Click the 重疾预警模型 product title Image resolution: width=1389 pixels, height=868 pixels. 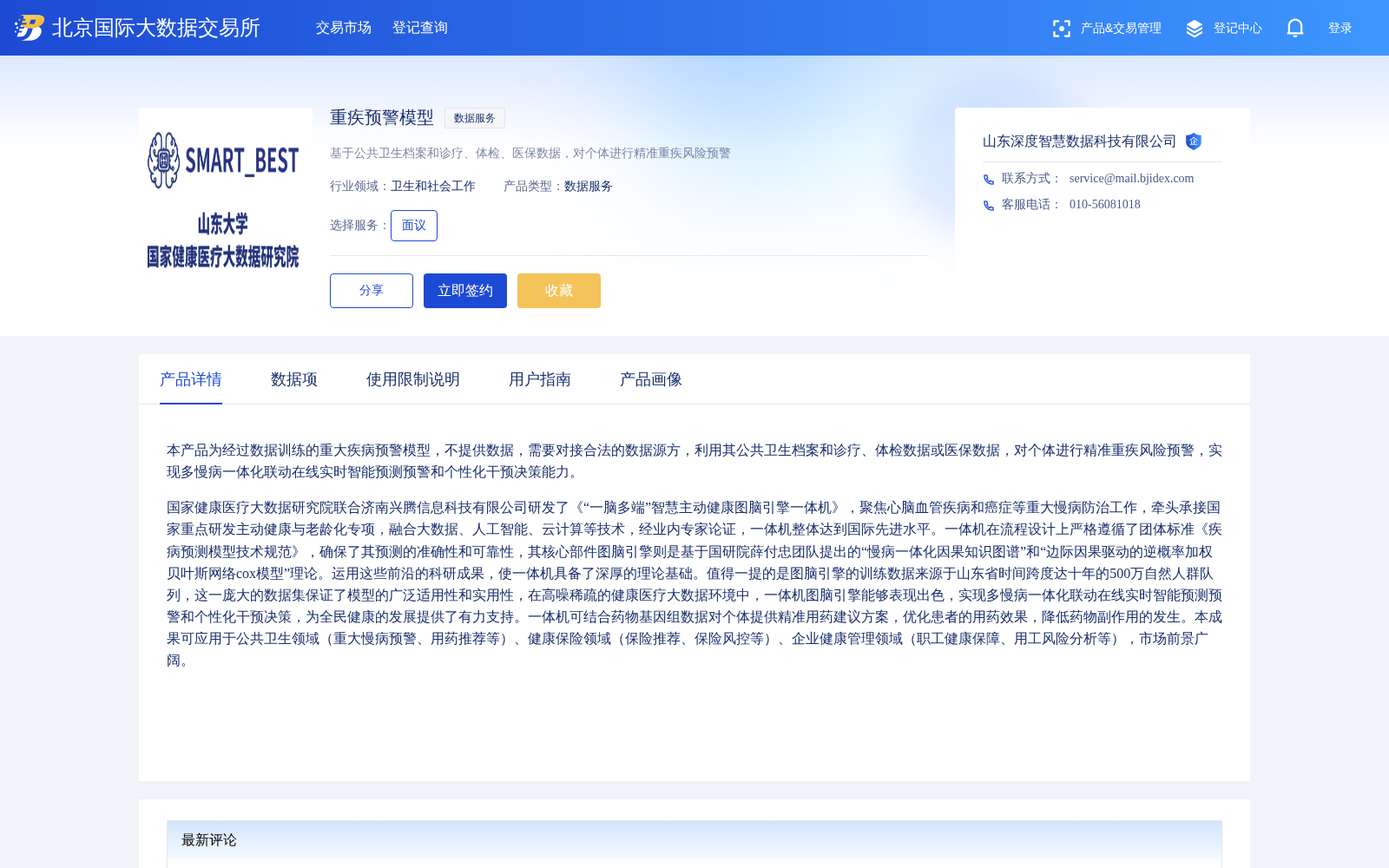pyautogui.click(x=382, y=117)
